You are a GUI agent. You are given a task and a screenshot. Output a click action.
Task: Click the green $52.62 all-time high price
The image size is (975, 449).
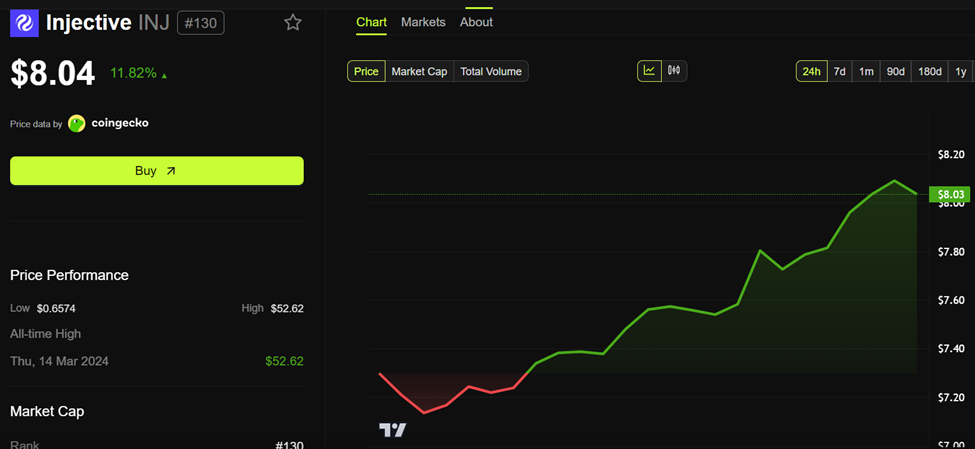point(284,361)
